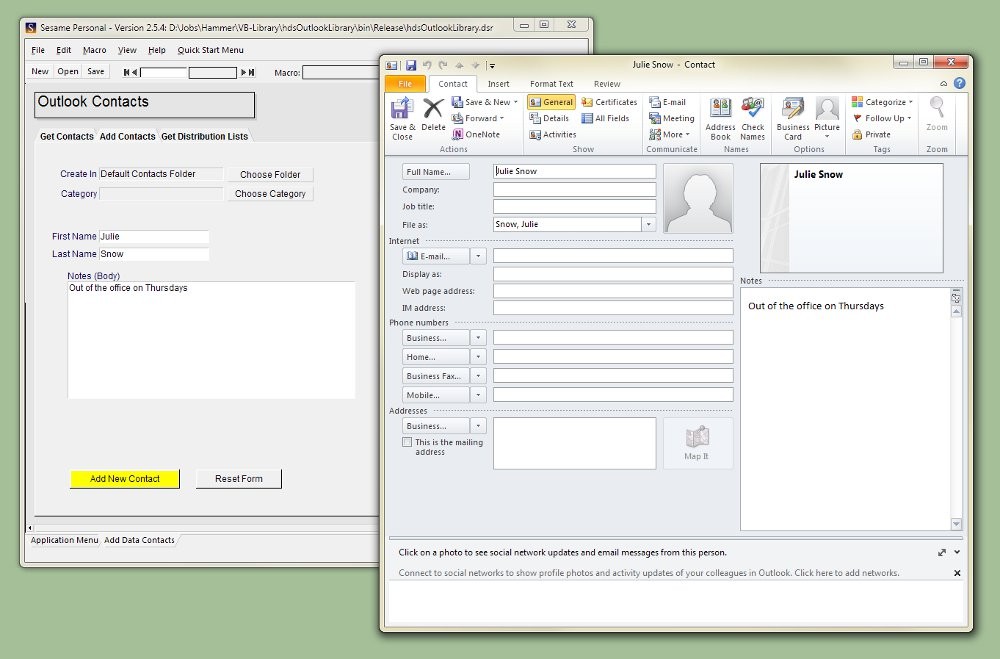The height and width of the screenshot is (659, 1000).
Task: Mark the contact as Private
Action: point(871,134)
